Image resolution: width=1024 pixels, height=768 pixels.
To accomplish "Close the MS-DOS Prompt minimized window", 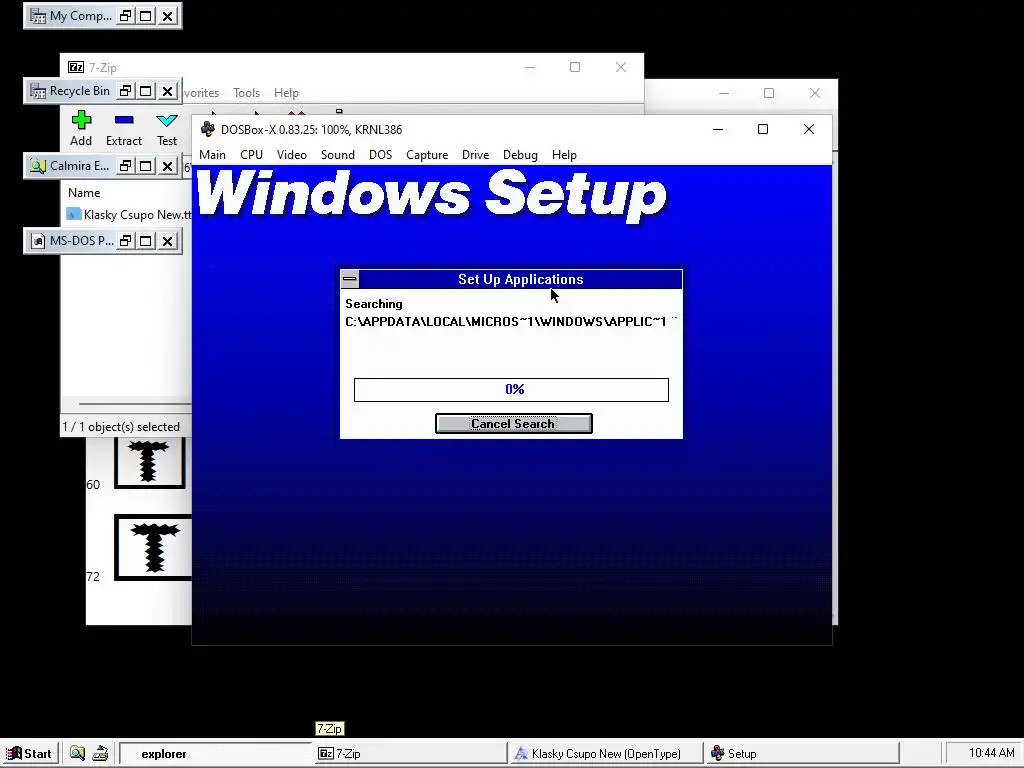I will (168, 241).
